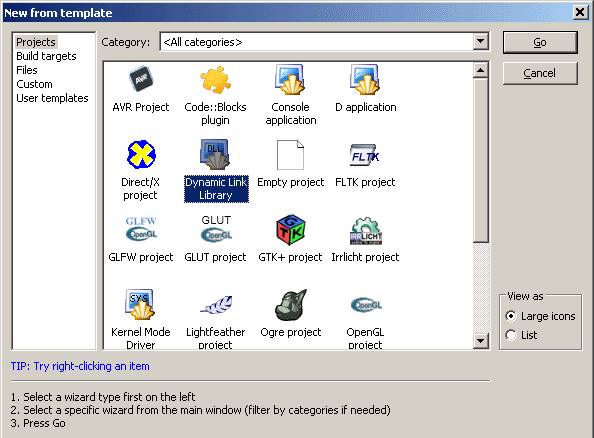Click the 'Code::Blocks plugin' label text
Image resolution: width=594 pixels, height=438 pixels.
pyautogui.click(x=215, y=114)
